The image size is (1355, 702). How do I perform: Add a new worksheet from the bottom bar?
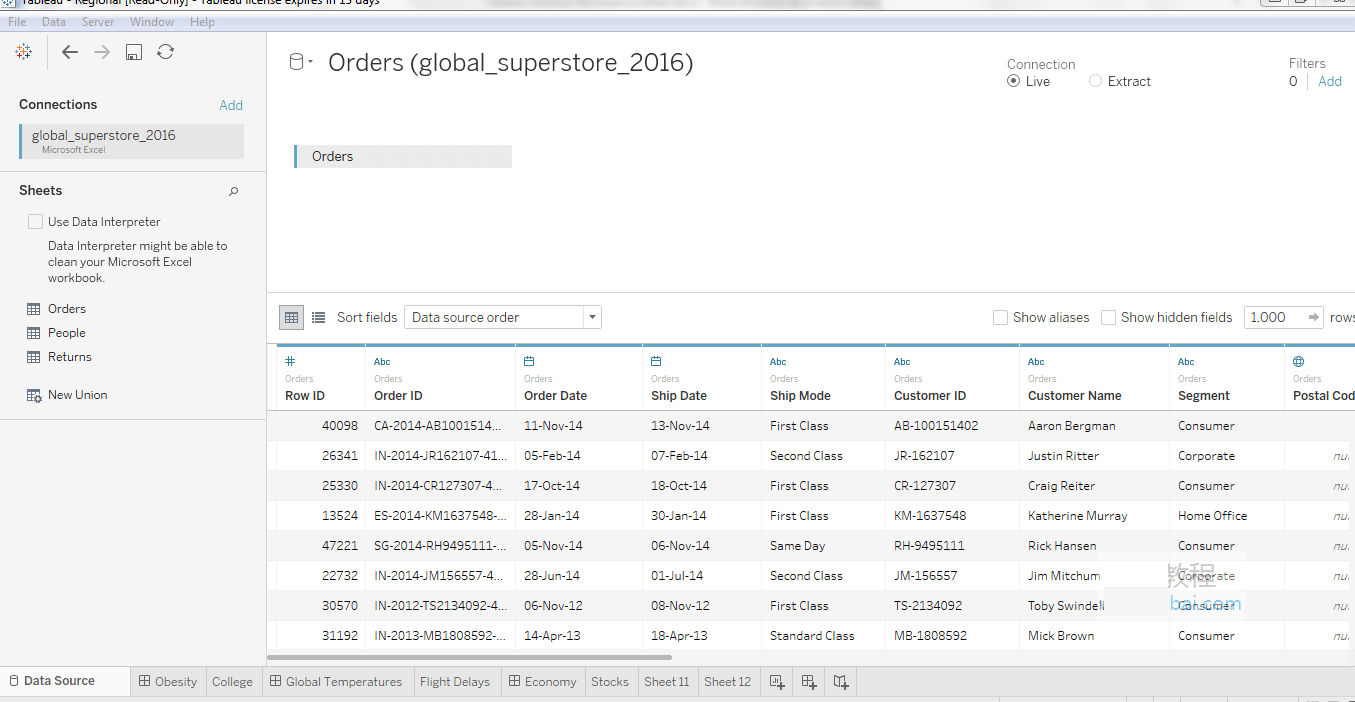coord(777,682)
